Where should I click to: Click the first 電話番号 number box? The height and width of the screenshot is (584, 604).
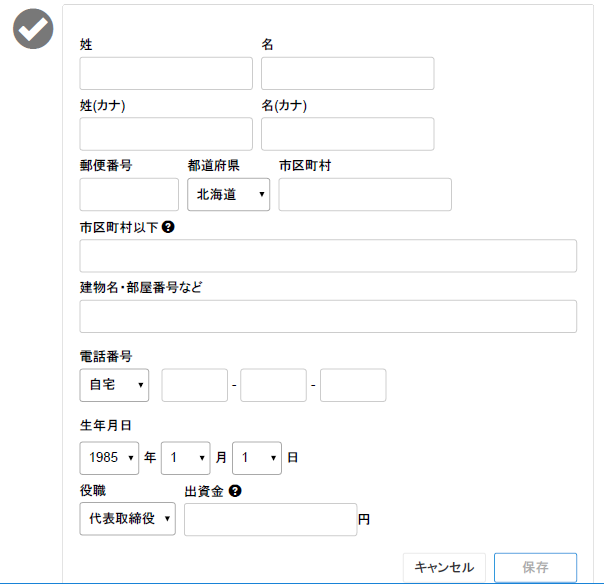(195, 385)
